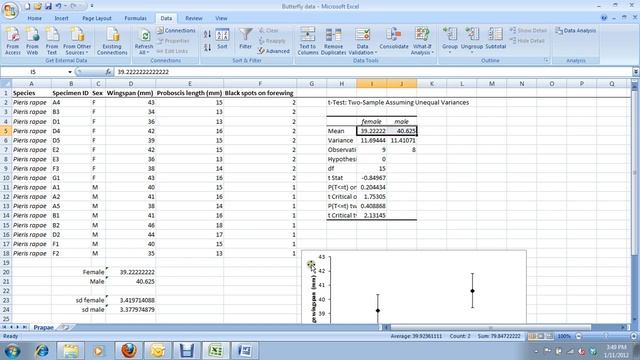Open Data Validation

(362, 41)
